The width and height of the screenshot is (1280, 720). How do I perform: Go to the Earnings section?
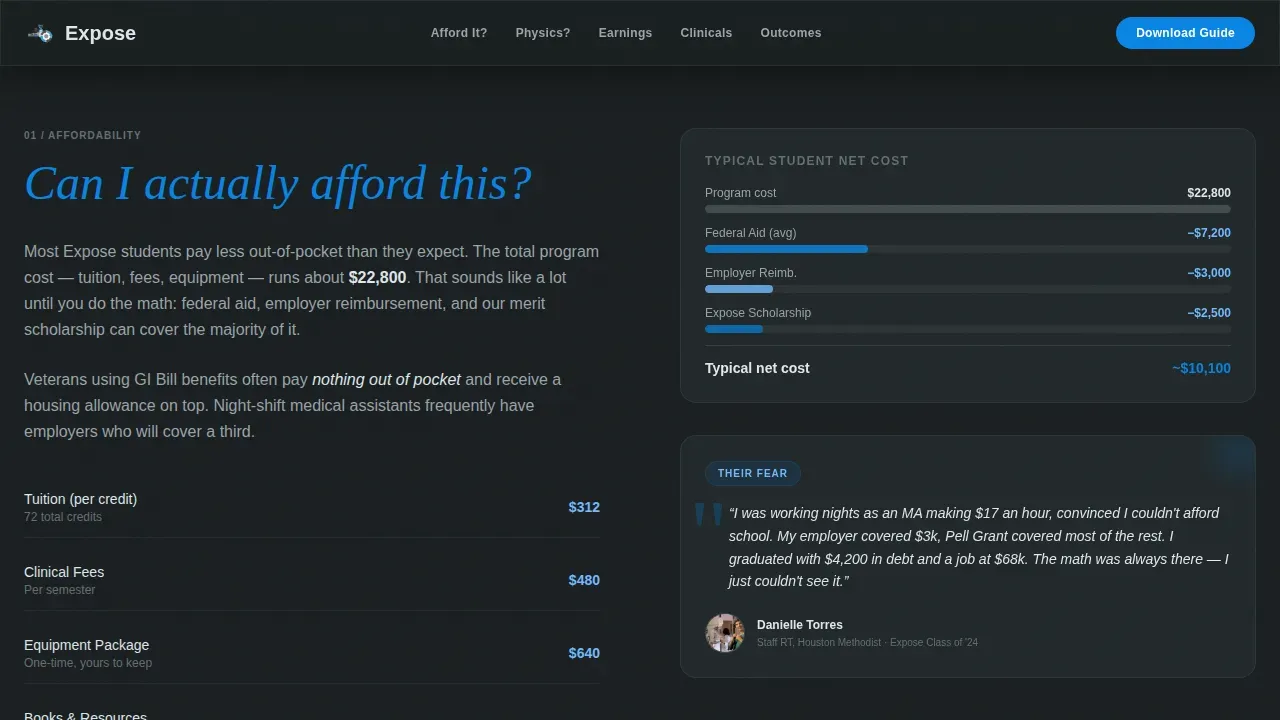coord(625,33)
